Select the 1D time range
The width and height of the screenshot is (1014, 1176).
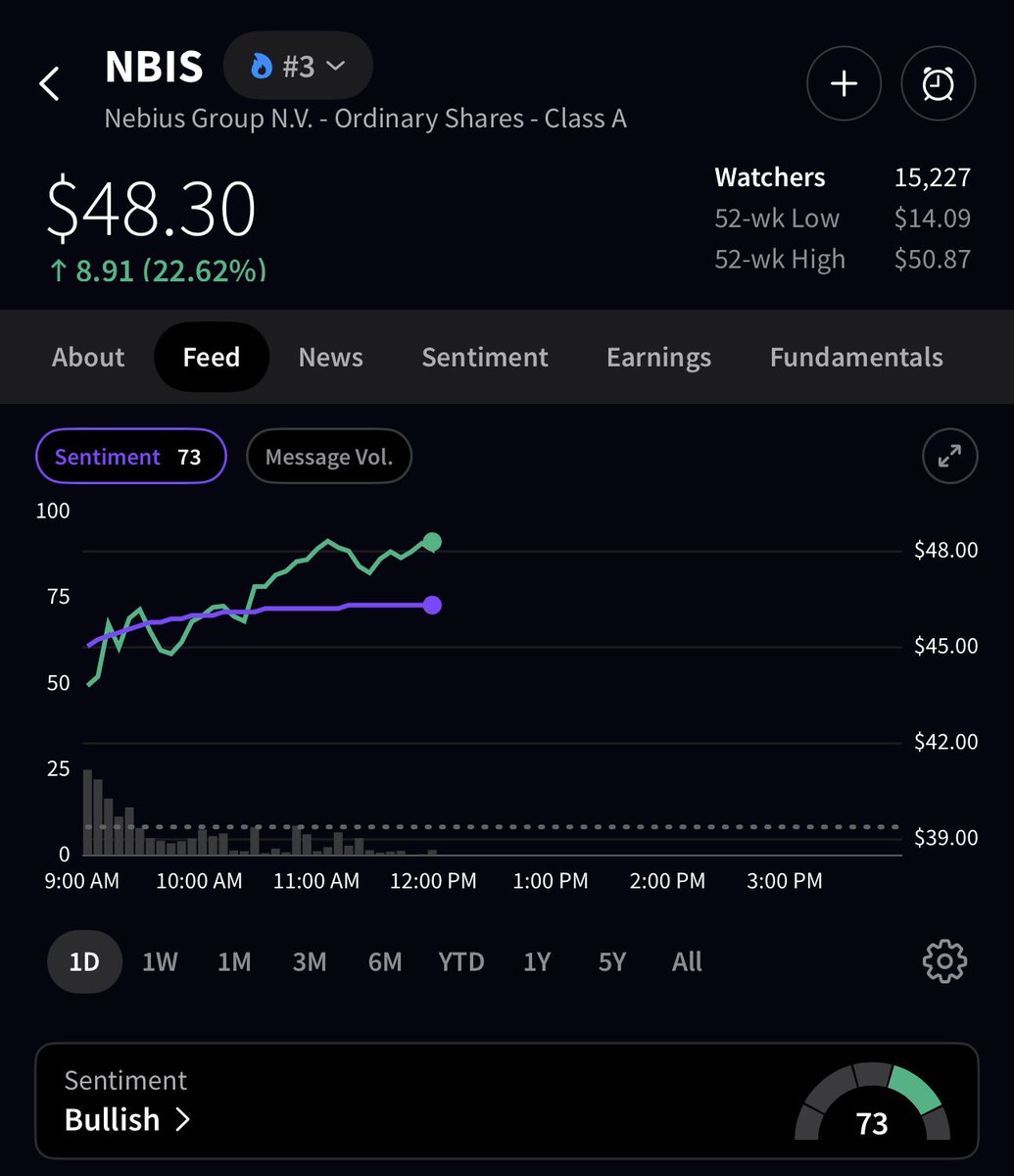pyautogui.click(x=84, y=961)
